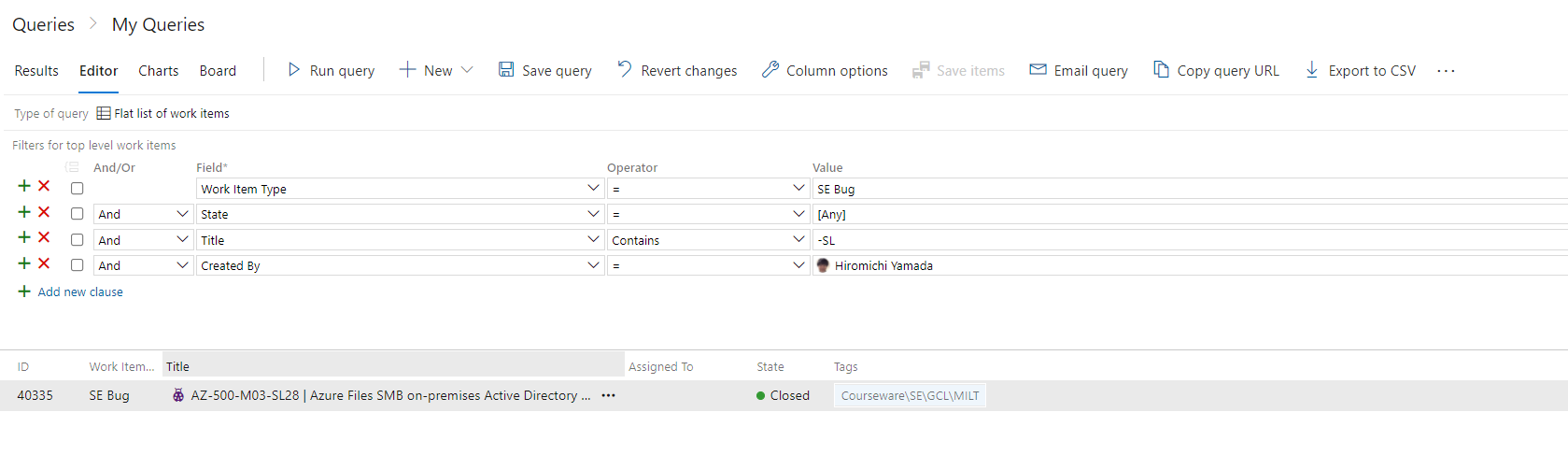Check the Work Item Type clause checkbox

pyautogui.click(x=78, y=189)
